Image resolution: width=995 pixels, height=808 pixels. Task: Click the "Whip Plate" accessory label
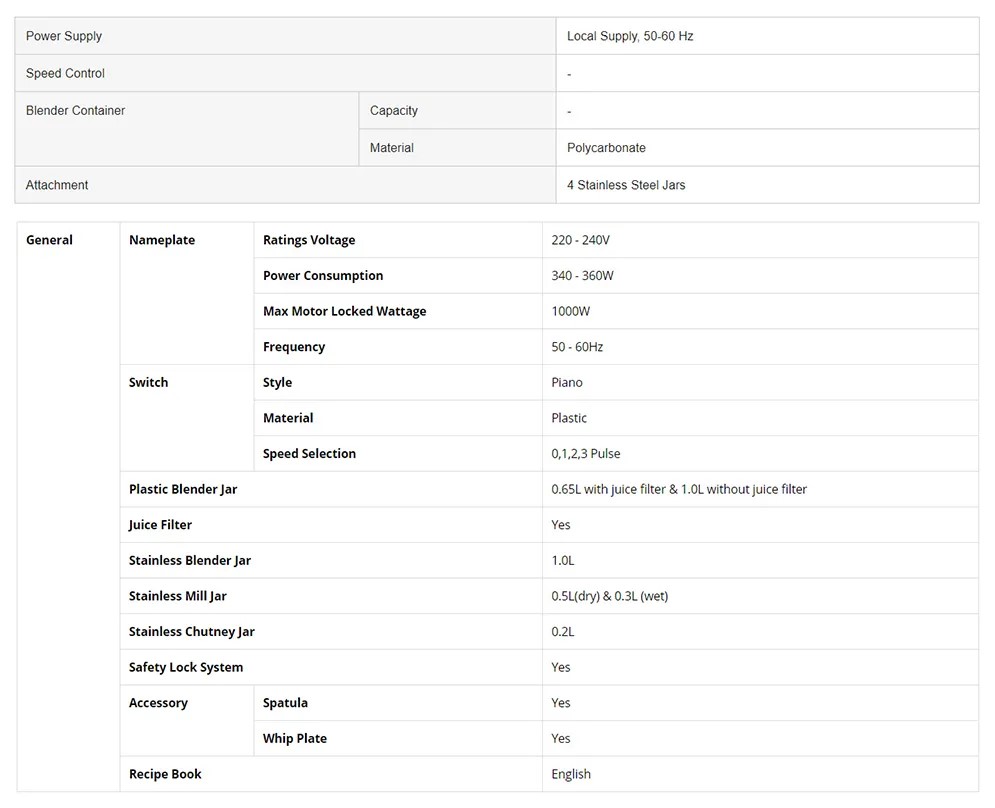click(x=295, y=739)
